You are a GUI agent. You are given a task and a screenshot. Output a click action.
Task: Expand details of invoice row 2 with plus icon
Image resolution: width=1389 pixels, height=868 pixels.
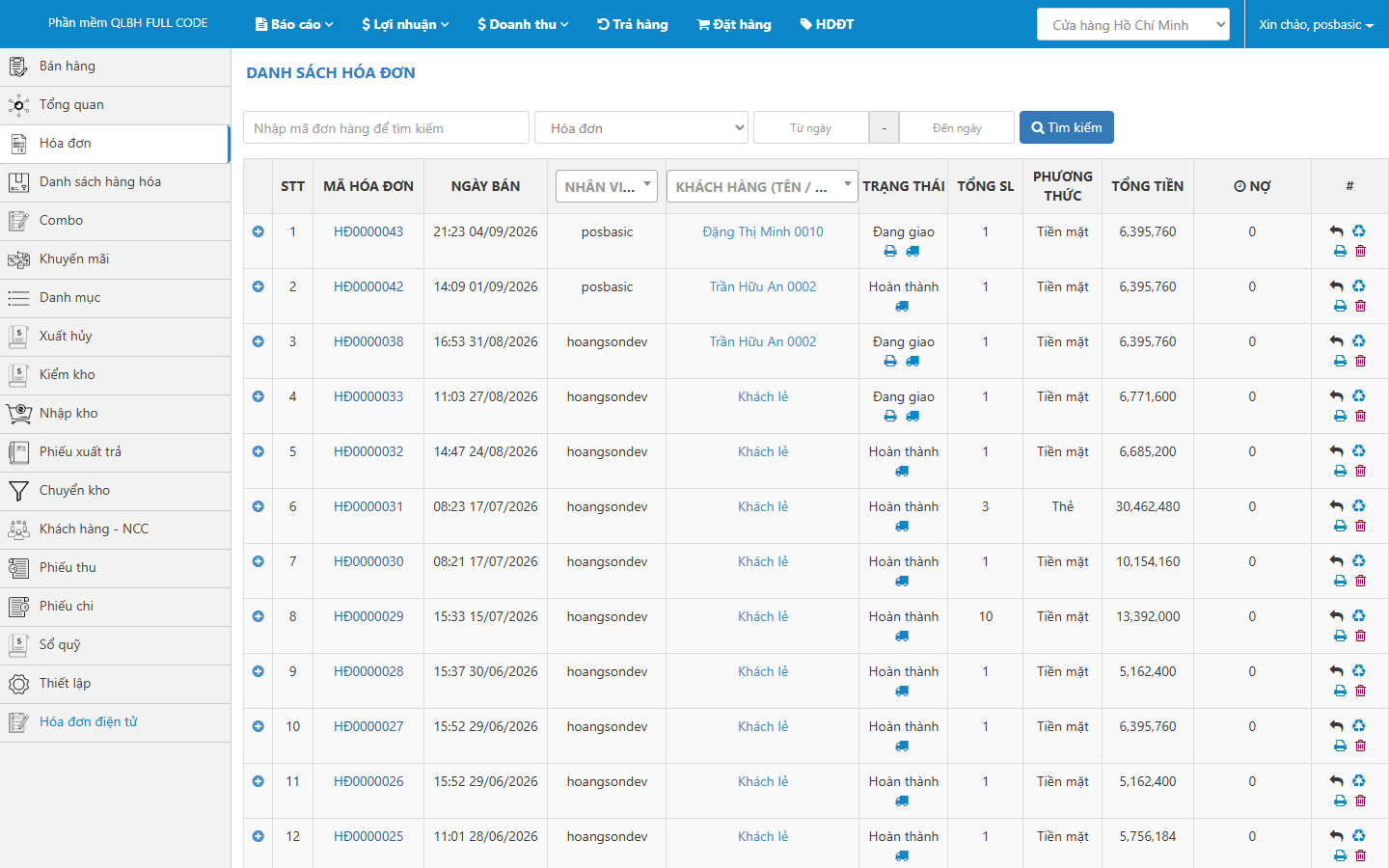[x=258, y=286]
